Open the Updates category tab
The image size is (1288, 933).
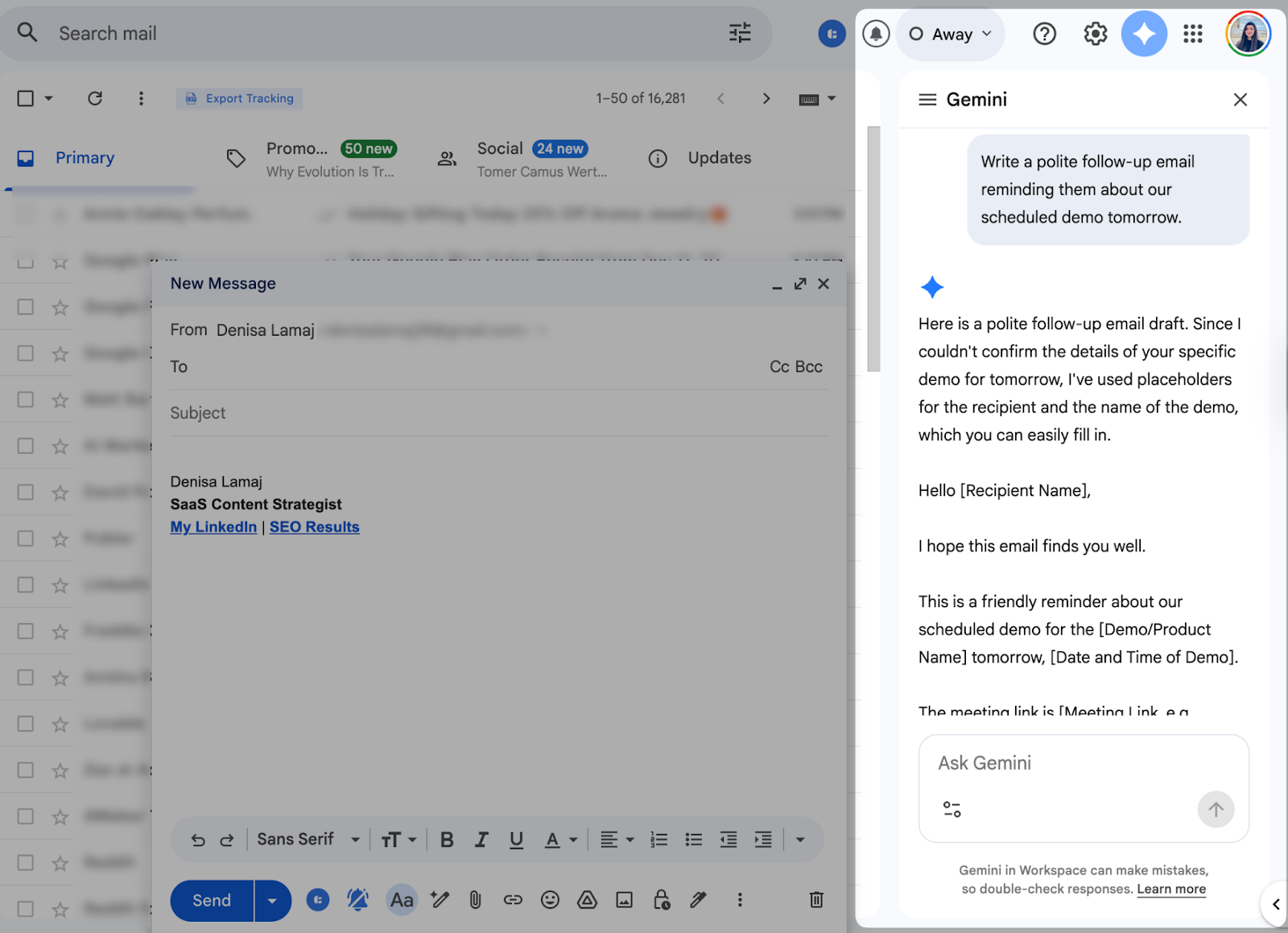719,158
